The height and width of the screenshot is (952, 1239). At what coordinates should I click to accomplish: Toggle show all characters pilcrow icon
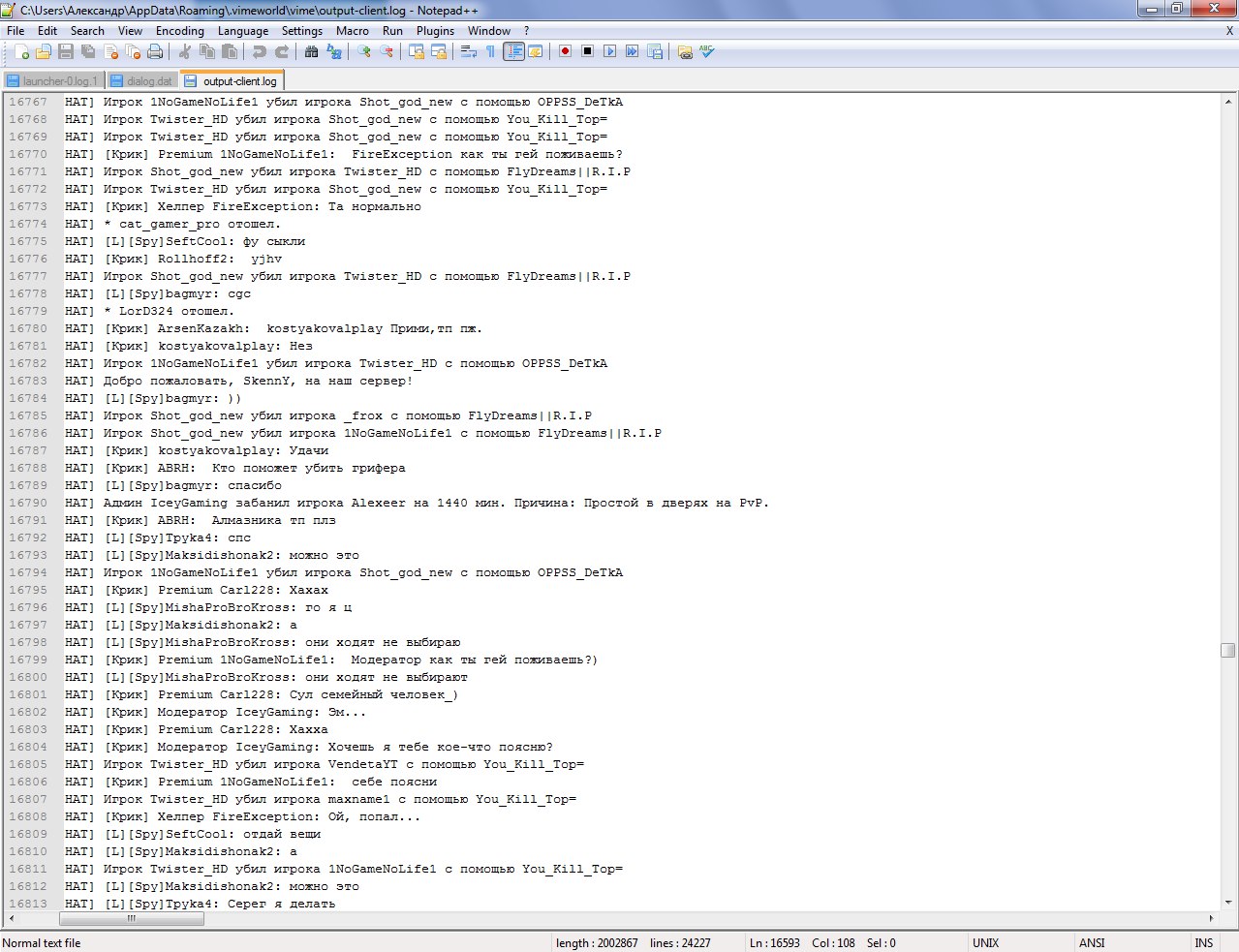[490, 51]
